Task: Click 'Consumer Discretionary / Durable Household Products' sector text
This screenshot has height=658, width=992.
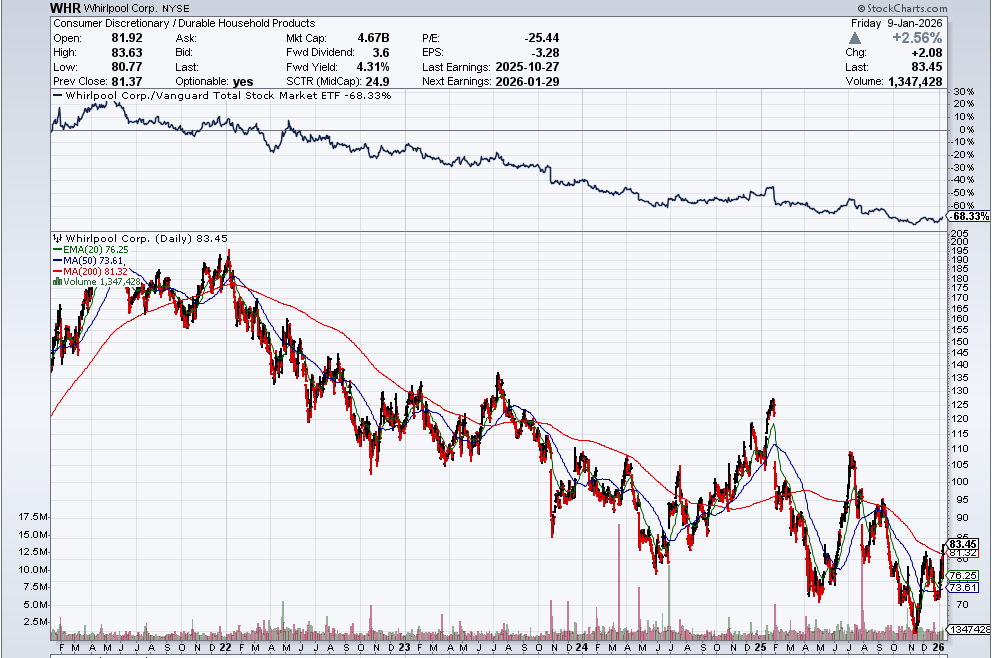Action: tap(184, 23)
